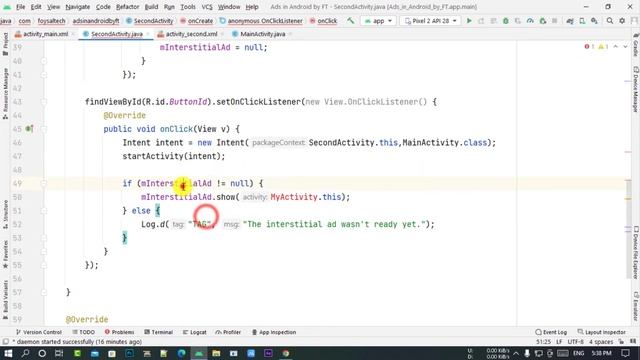Viewport: 640px width, 360px height.
Task: Open App Inspection tool window
Action: click(273, 332)
